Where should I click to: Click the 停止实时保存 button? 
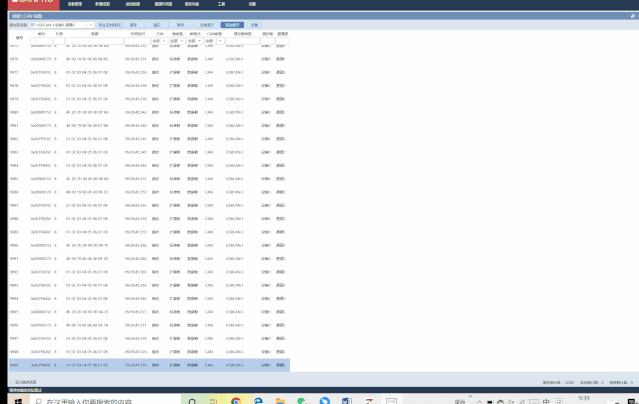pos(109,25)
